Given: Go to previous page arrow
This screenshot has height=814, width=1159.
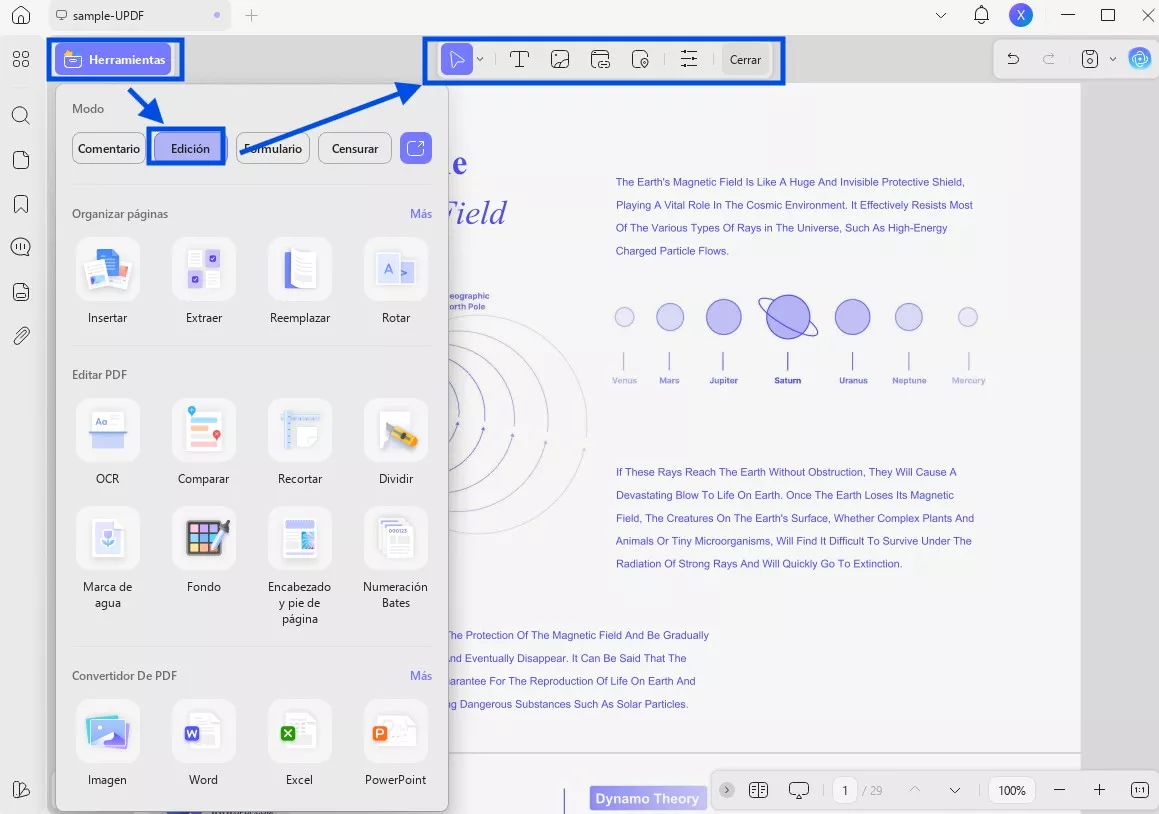Looking at the screenshot, I should [914, 790].
